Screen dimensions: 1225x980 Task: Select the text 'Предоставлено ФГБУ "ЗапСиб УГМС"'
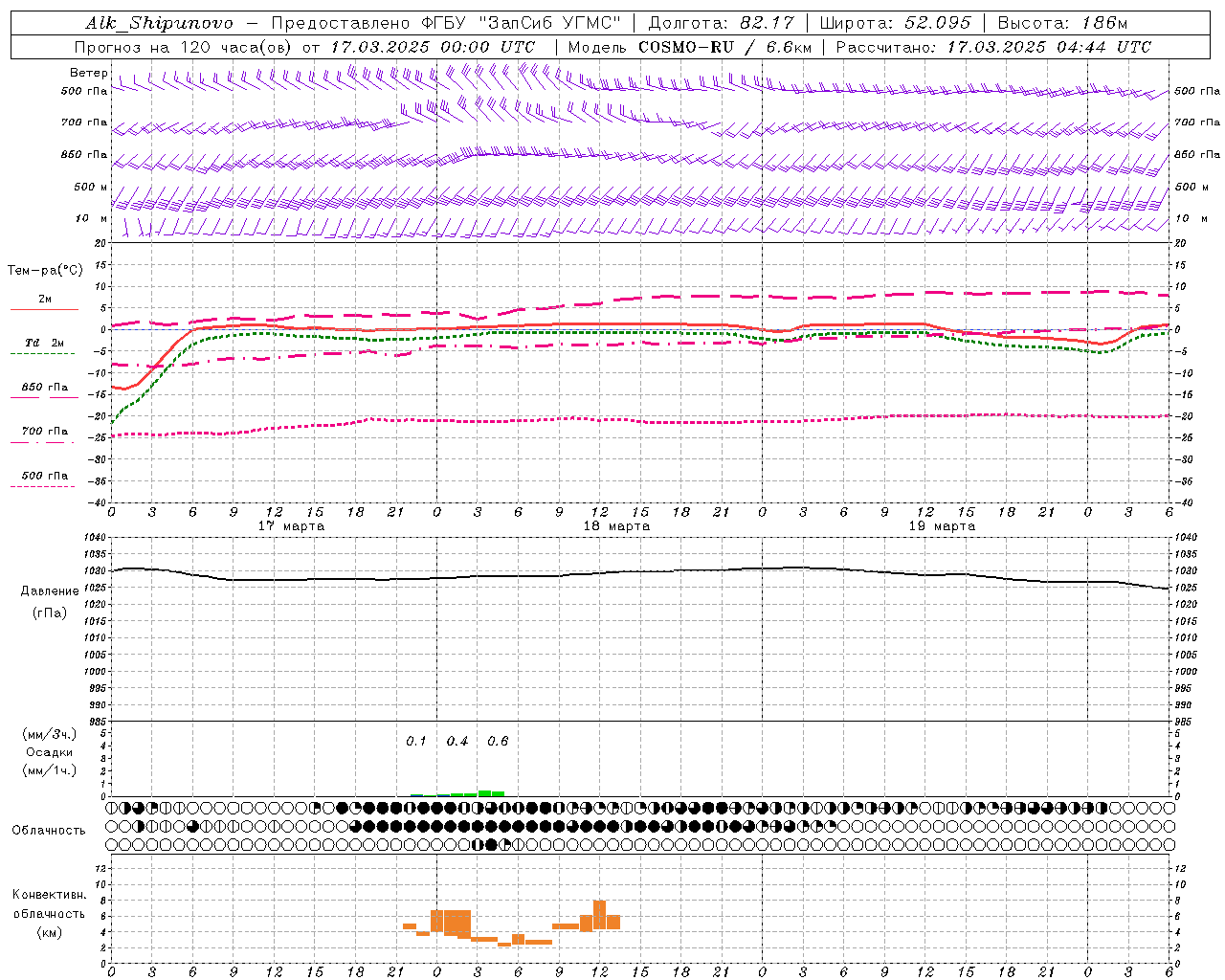point(446,23)
